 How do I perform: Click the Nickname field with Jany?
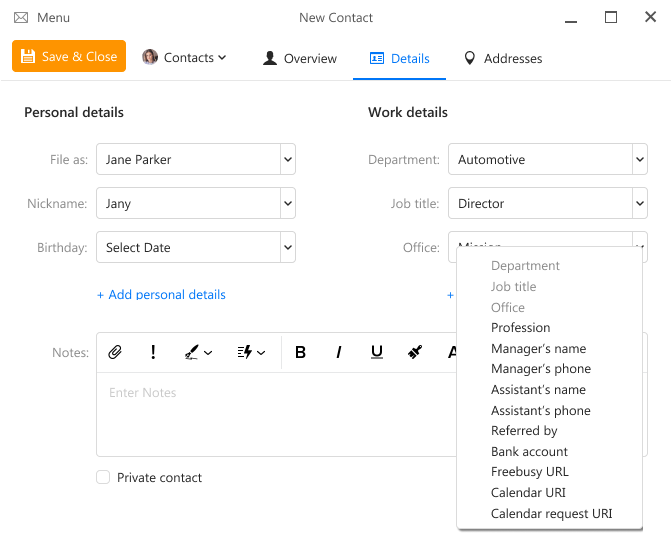[x=189, y=203]
